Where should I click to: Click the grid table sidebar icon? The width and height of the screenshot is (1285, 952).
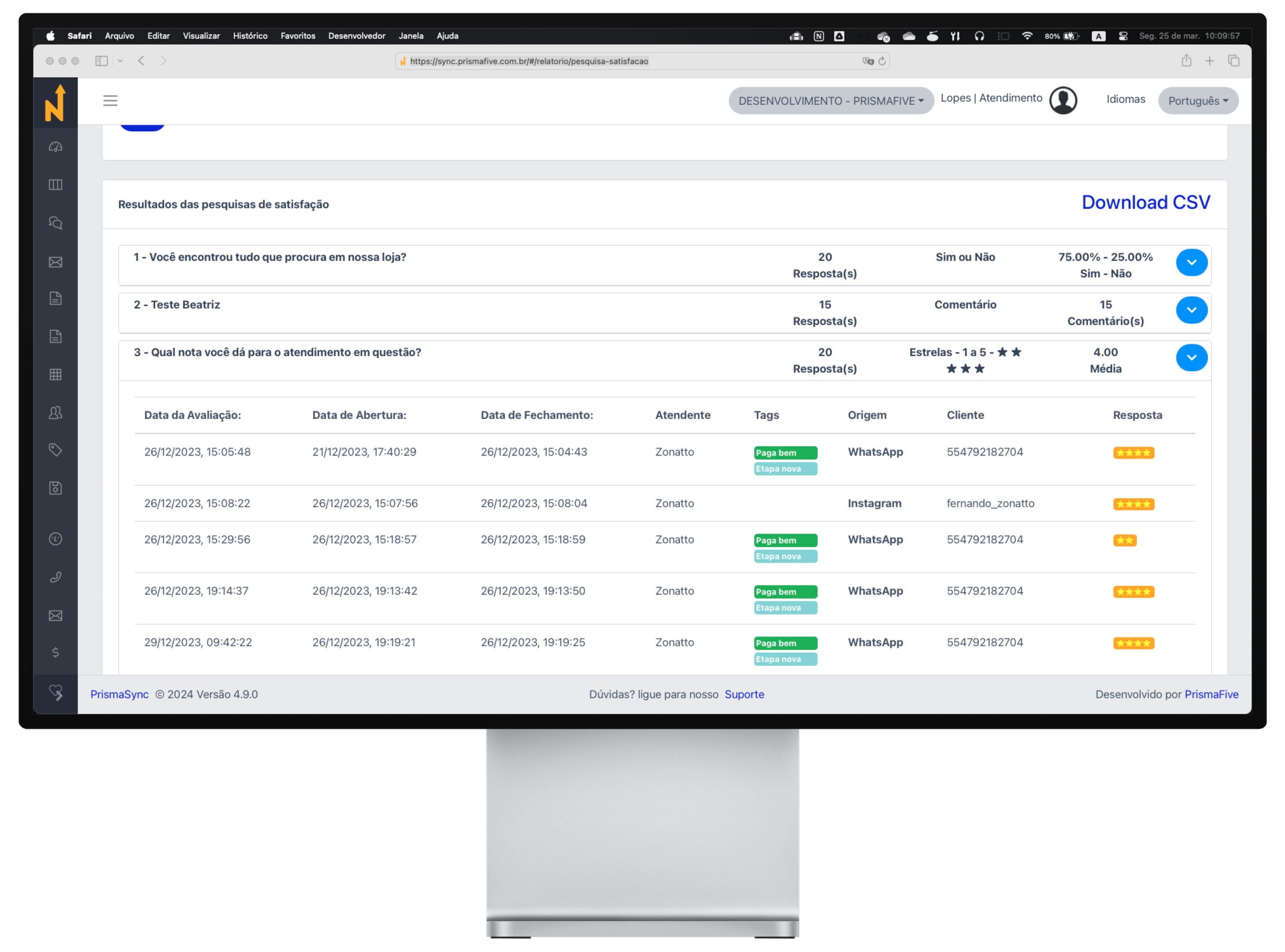[55, 375]
